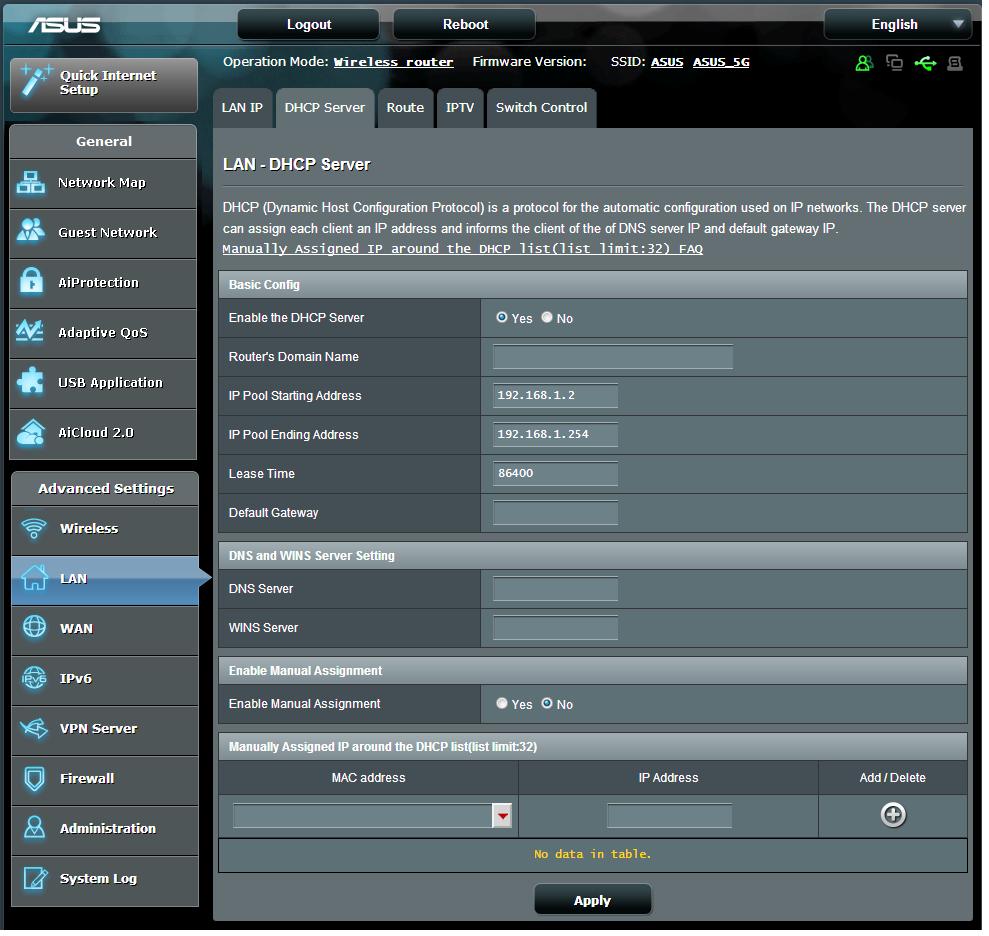Click the LAN house icon
Image resolution: width=989 pixels, height=936 pixels.
34,580
